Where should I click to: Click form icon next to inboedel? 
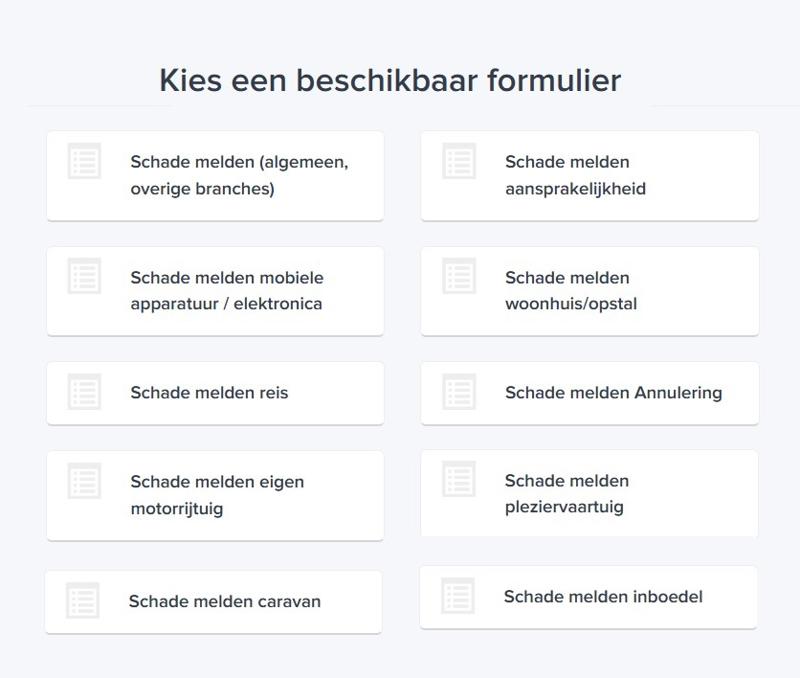tap(458, 596)
